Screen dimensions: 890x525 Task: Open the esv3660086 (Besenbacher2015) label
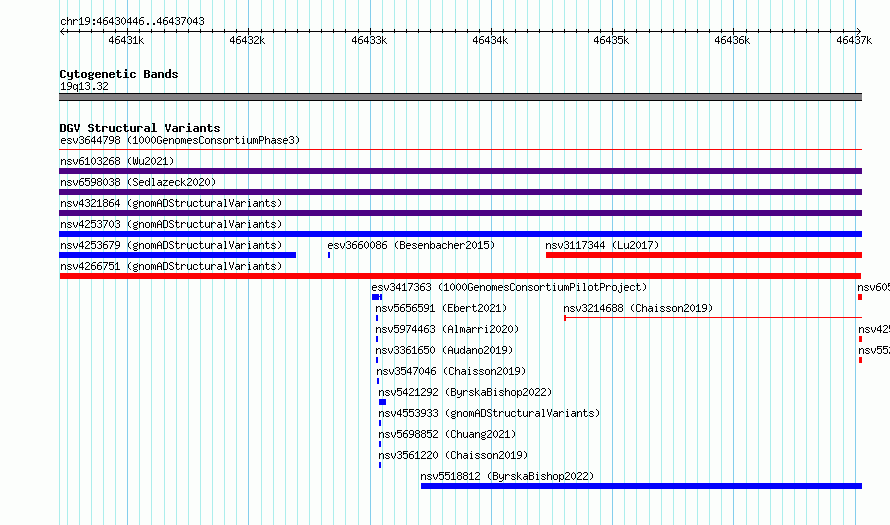click(x=412, y=245)
